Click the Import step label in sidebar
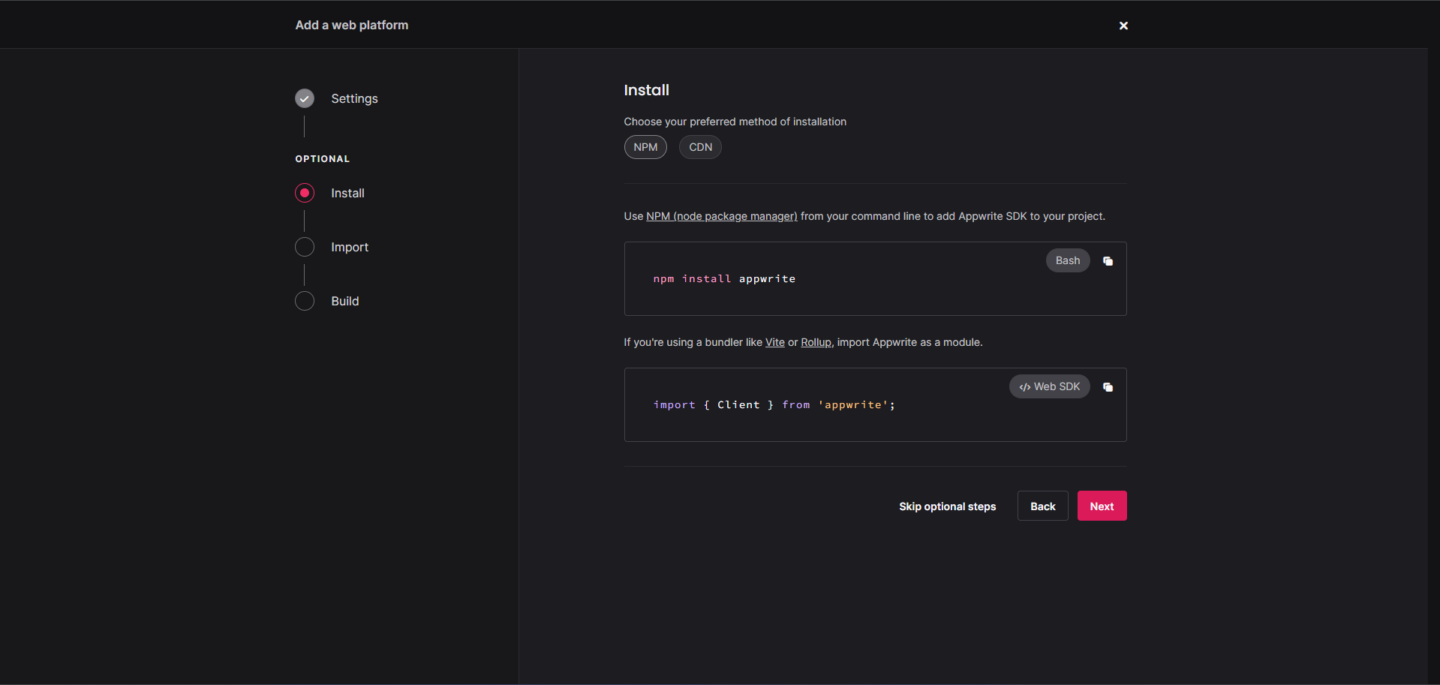This screenshot has width=1440, height=685. click(x=349, y=246)
